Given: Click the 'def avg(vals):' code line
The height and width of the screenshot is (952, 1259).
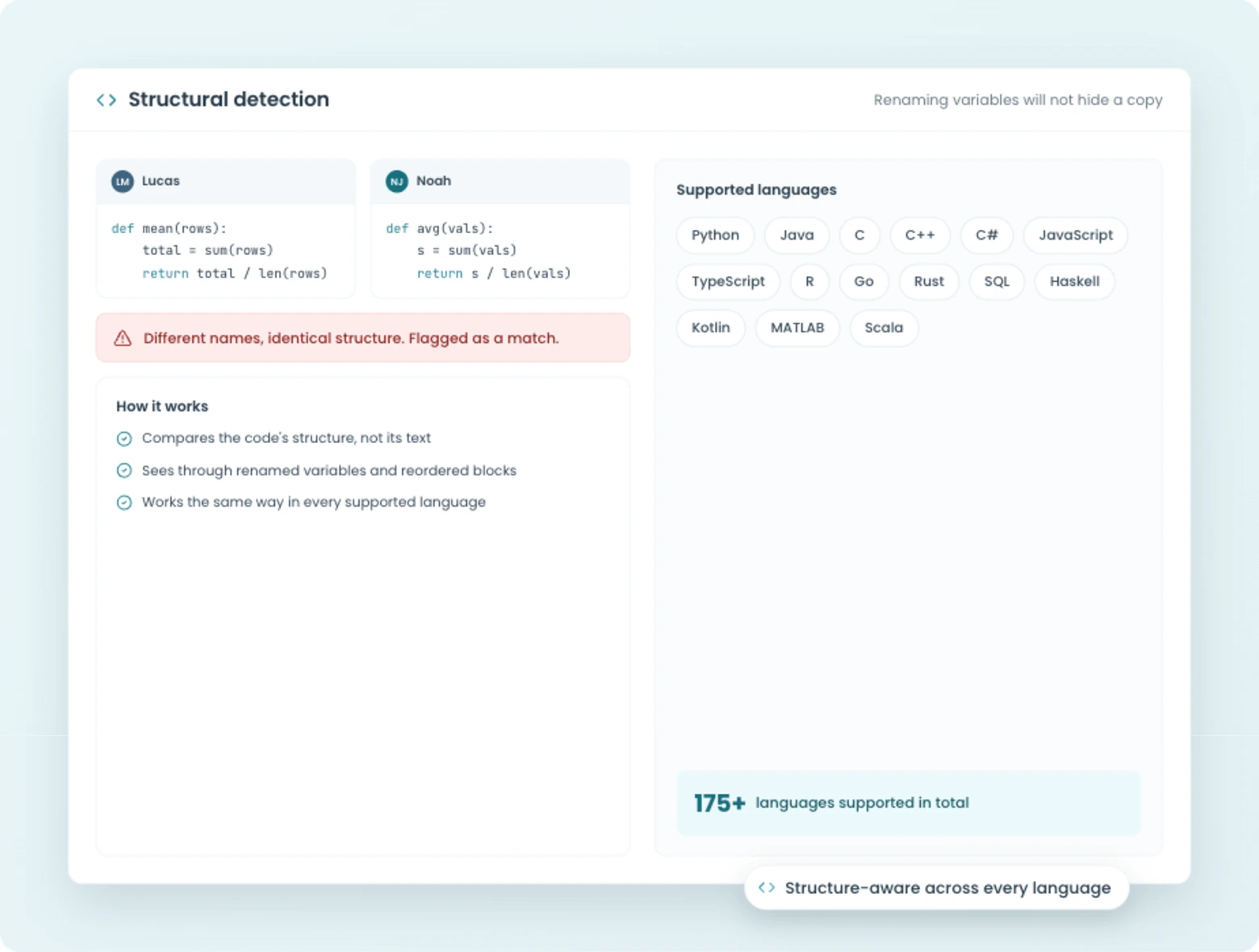Looking at the screenshot, I should (439, 228).
